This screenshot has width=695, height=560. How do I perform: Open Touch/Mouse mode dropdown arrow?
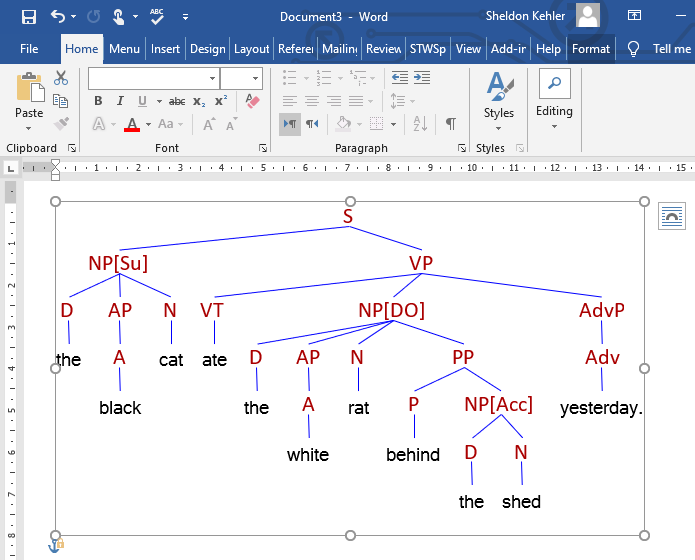coord(135,17)
